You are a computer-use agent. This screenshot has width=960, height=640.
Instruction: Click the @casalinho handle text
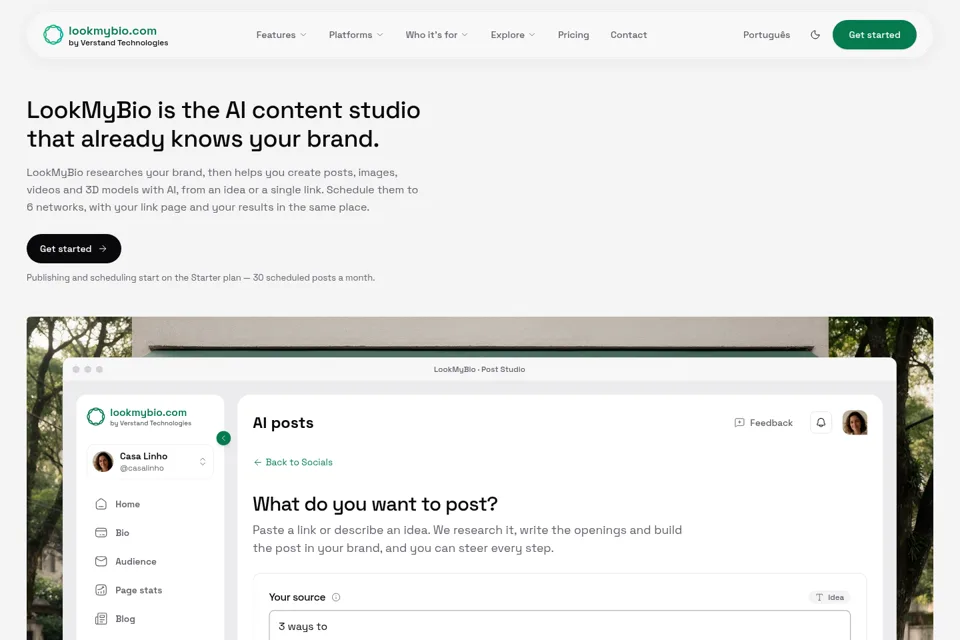[142, 468]
